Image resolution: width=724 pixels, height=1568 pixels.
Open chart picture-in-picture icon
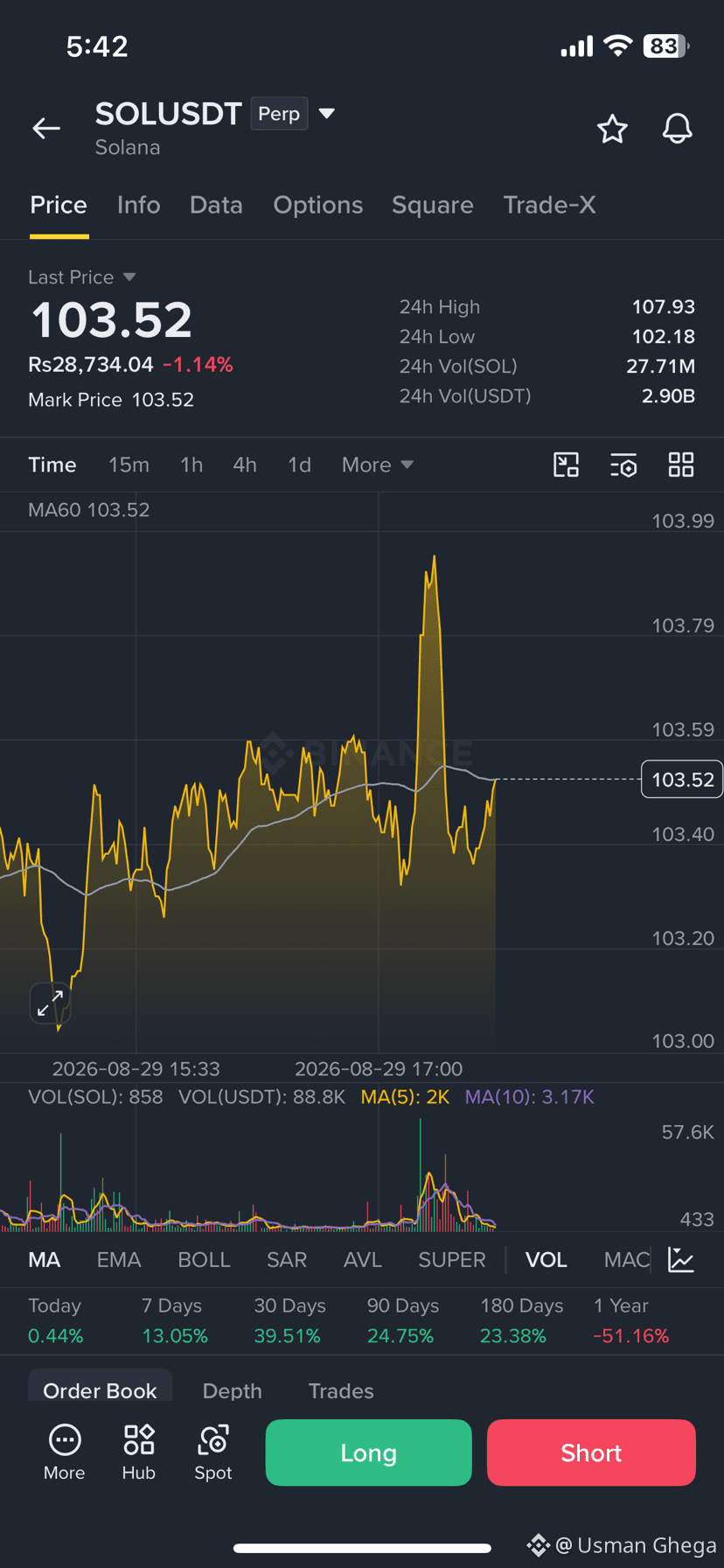point(567,465)
